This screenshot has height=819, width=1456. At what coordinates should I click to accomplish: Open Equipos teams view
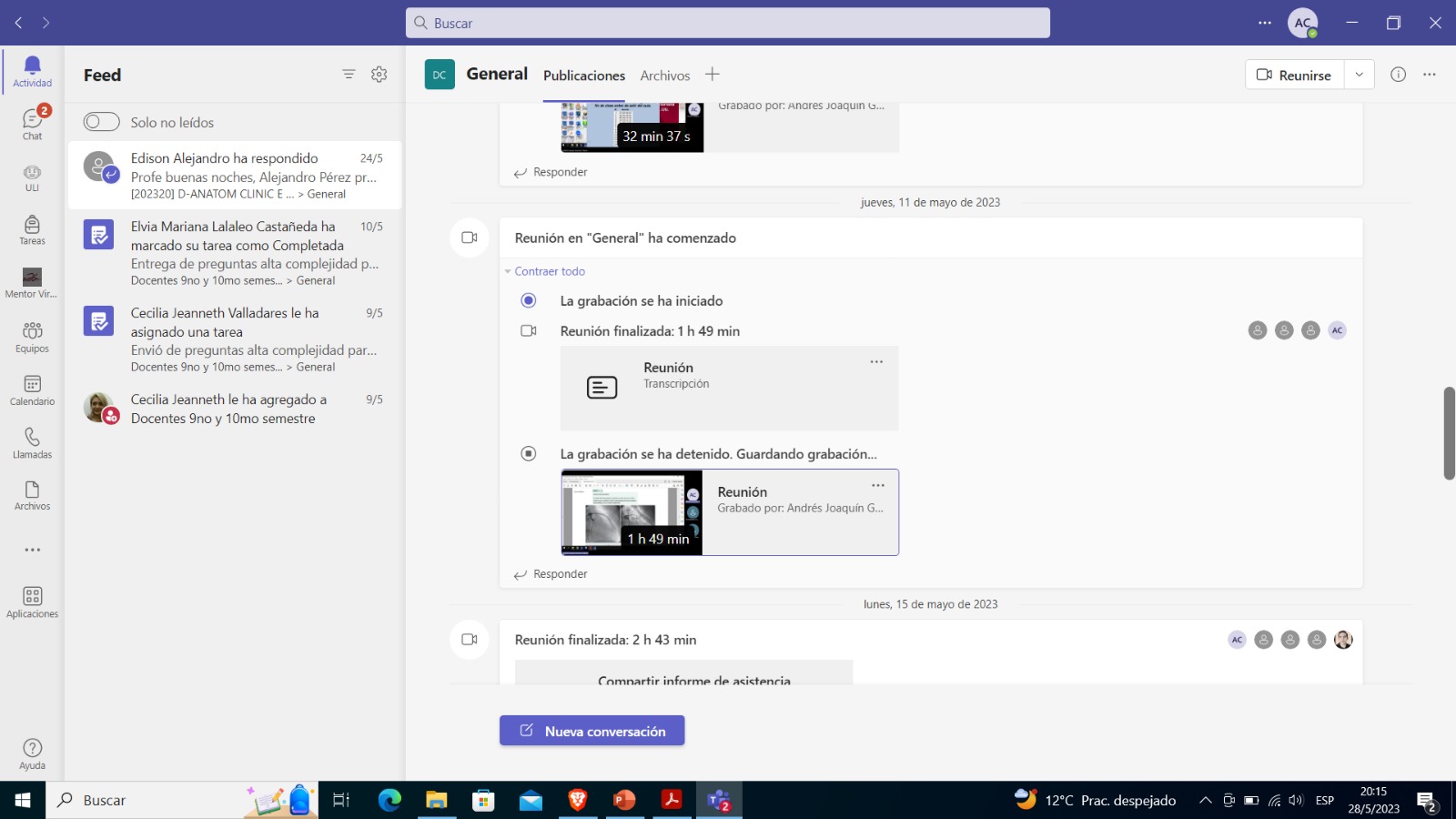pos(32,336)
